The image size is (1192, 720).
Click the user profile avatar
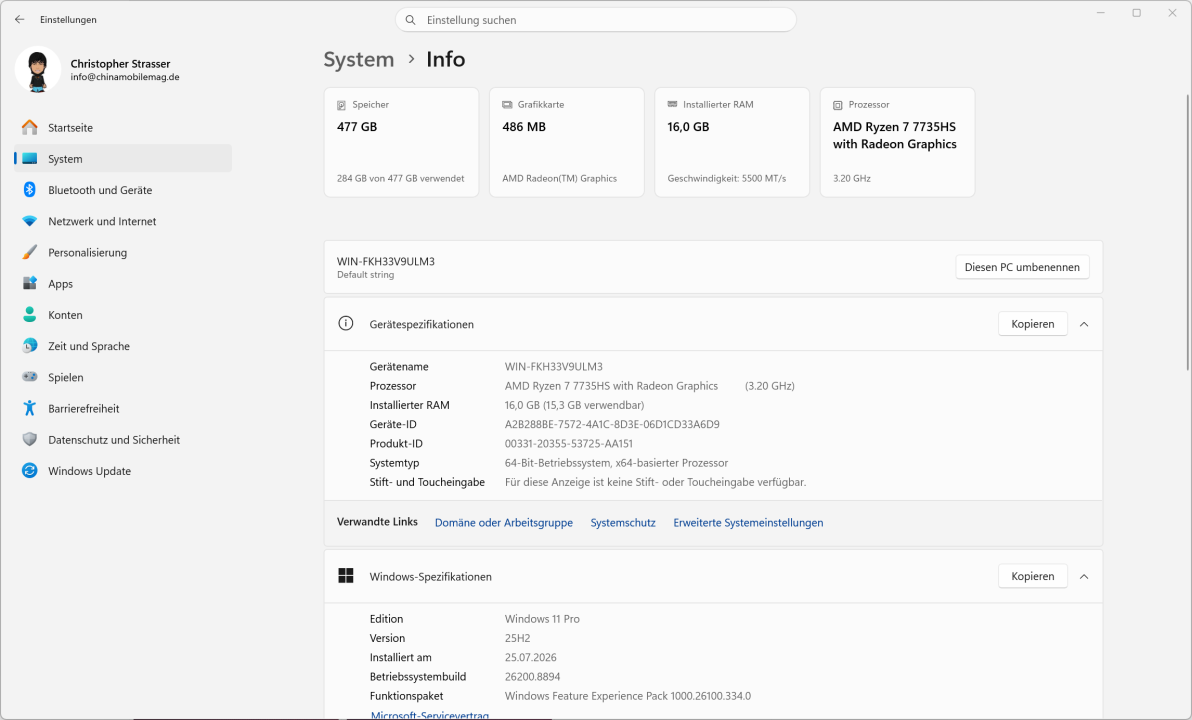38,69
